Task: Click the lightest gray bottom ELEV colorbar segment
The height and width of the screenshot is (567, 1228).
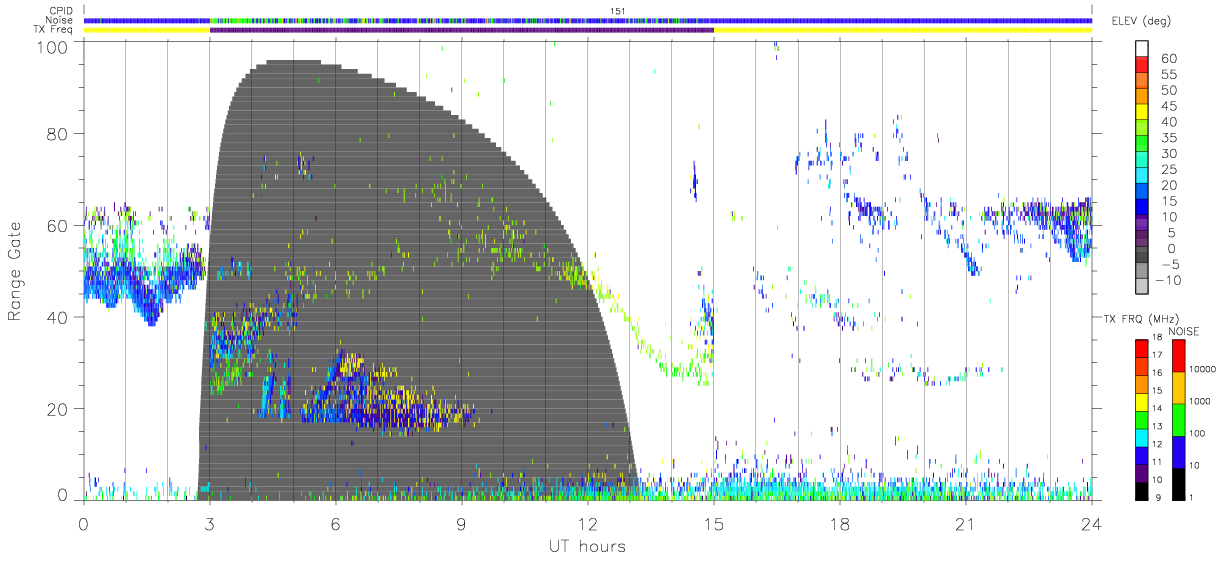Action: point(1142,286)
